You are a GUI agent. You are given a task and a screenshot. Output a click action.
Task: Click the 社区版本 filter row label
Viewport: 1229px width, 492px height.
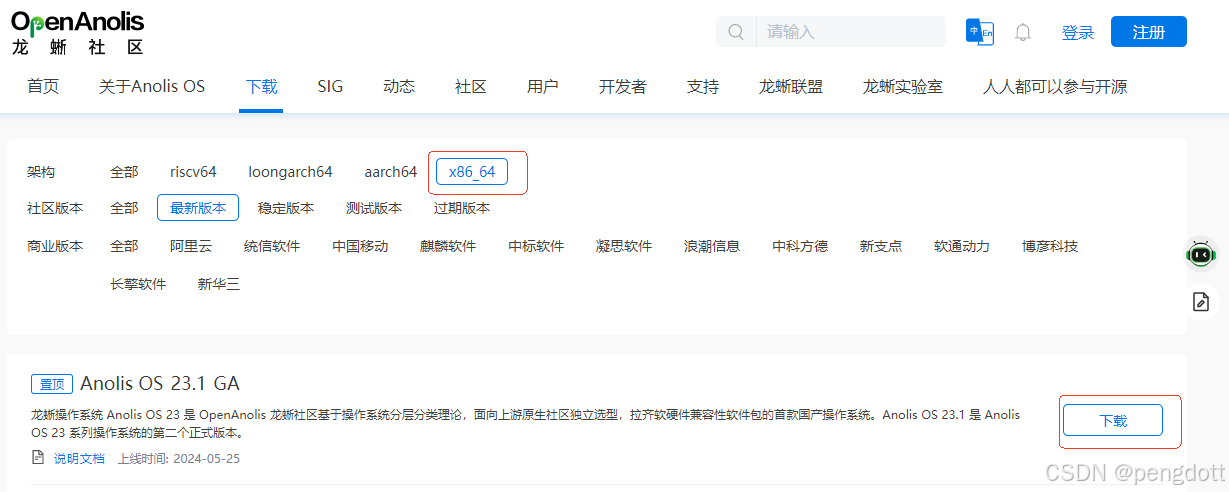point(55,208)
